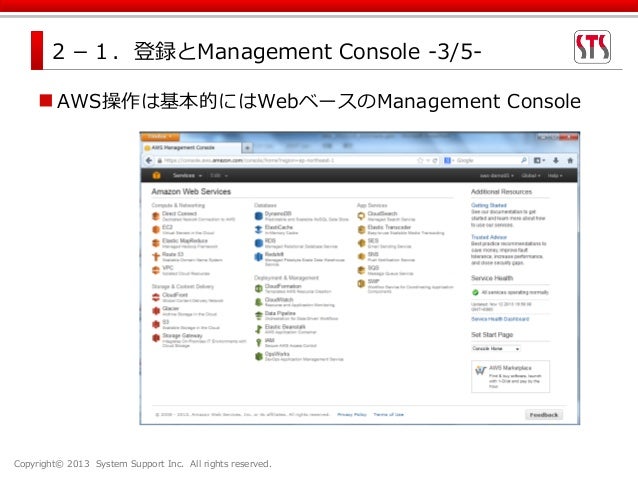Open the Edit dropdown in navbar
The image size is (638, 479).
pyautogui.click(x=219, y=175)
